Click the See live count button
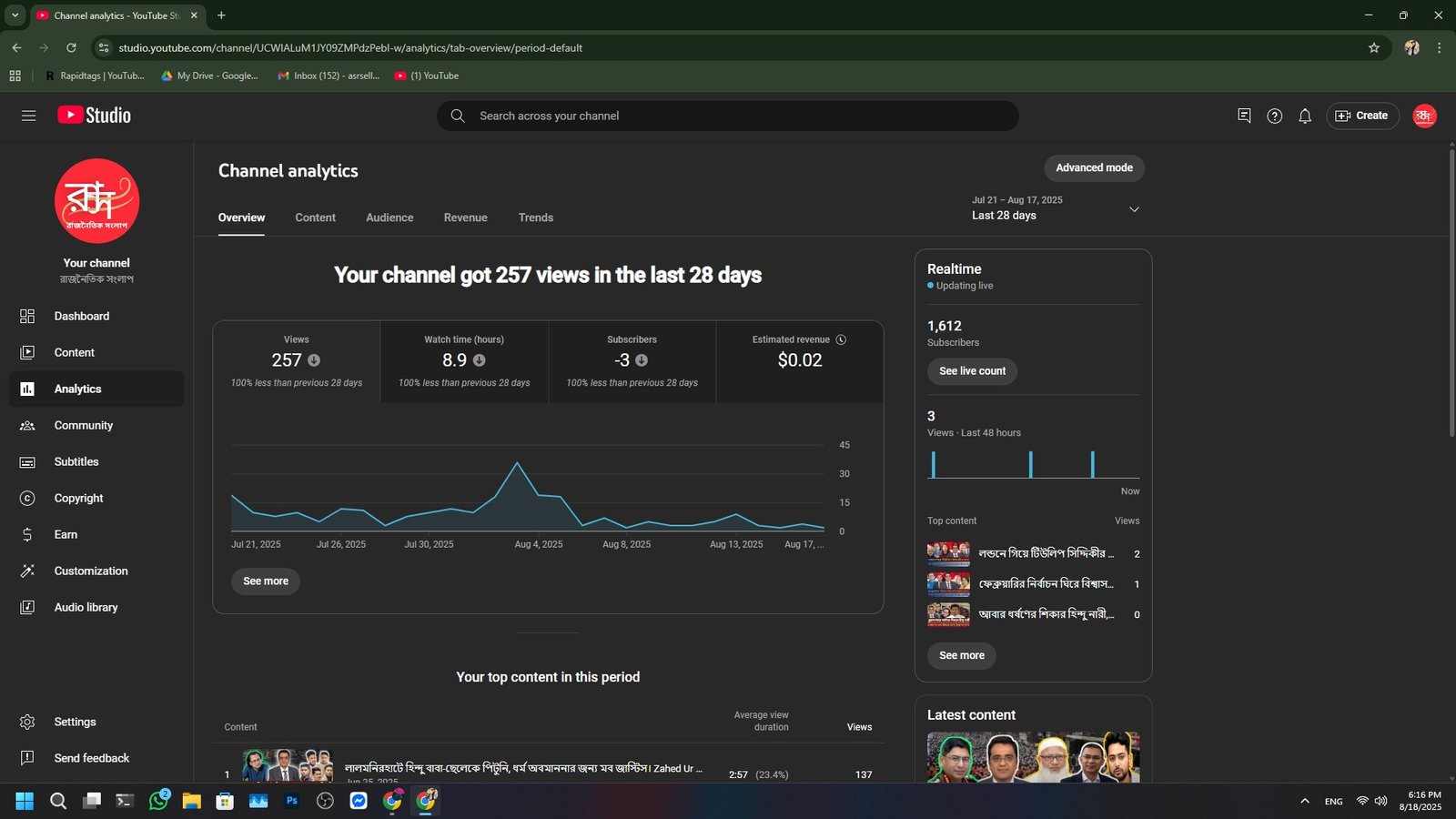Image resolution: width=1456 pixels, height=819 pixels. tap(972, 371)
